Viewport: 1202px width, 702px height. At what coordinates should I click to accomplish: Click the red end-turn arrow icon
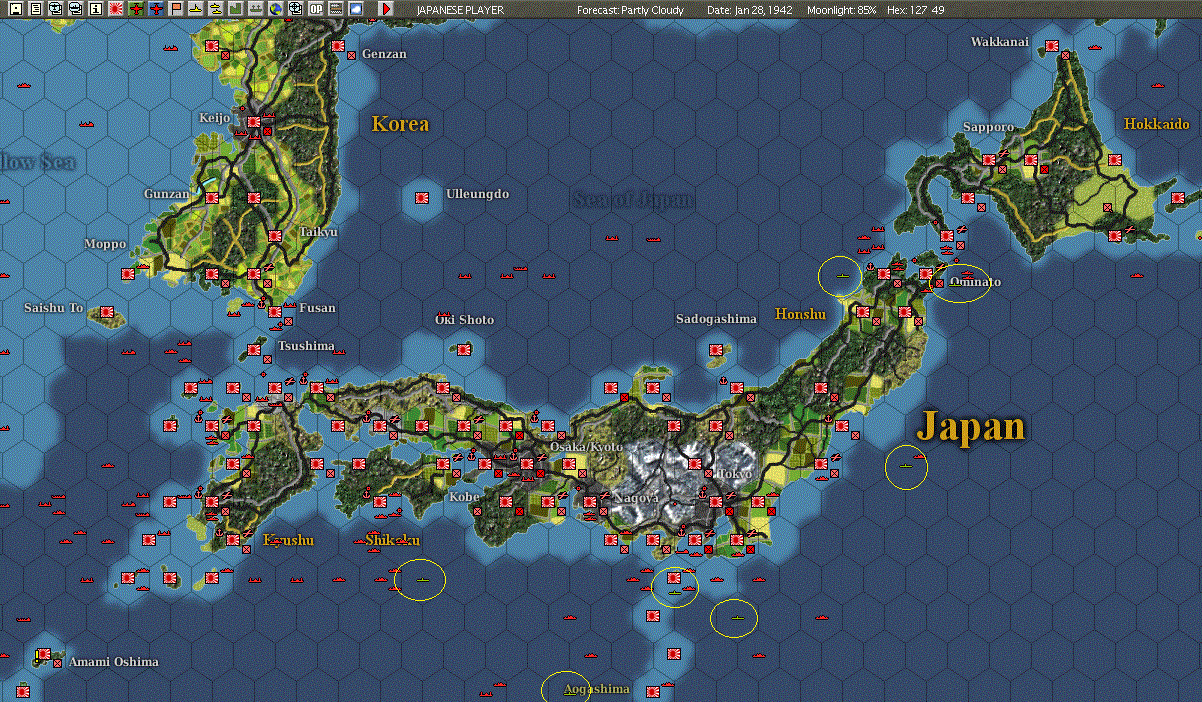point(387,9)
